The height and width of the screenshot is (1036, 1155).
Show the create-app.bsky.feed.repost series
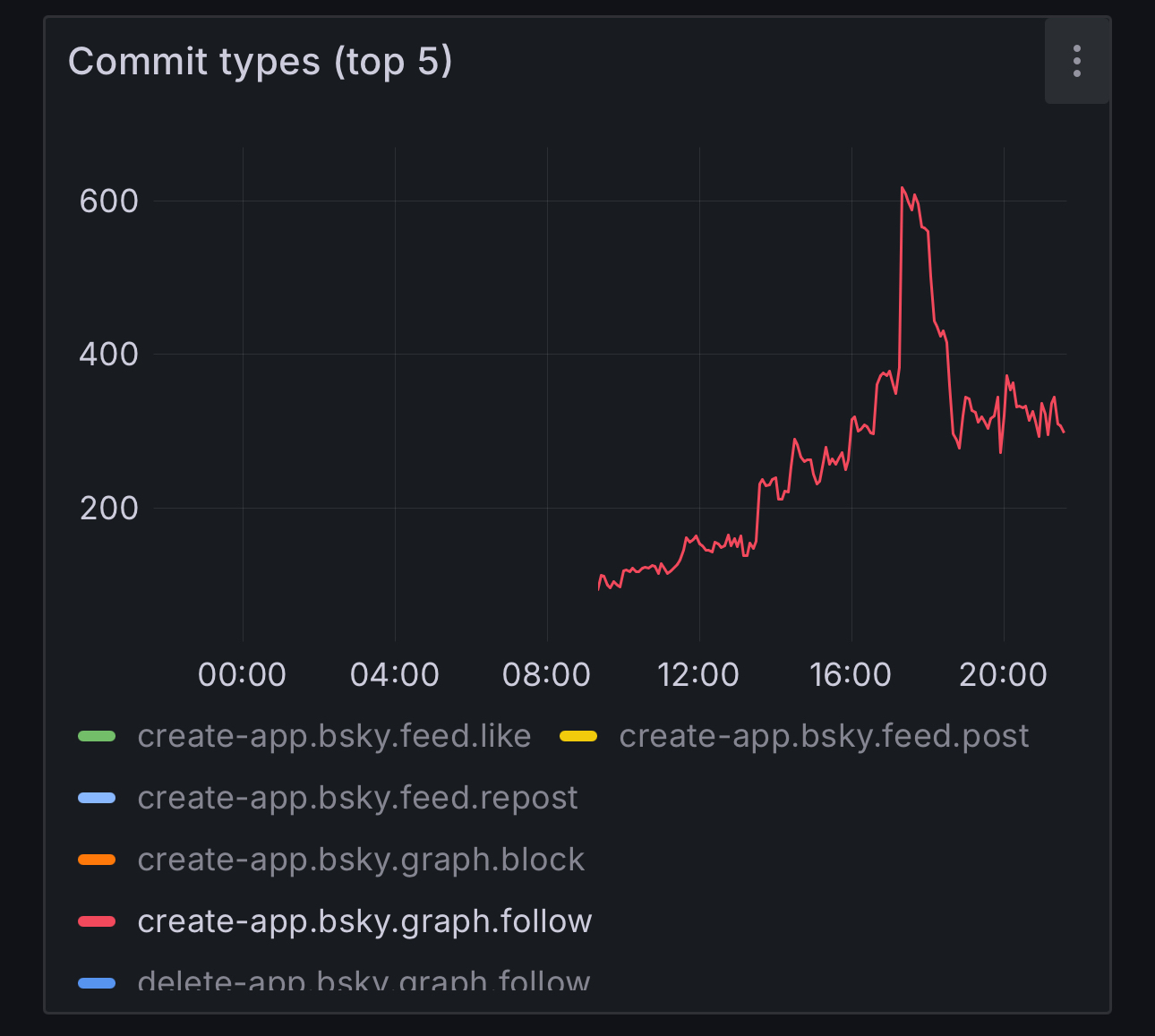357,798
